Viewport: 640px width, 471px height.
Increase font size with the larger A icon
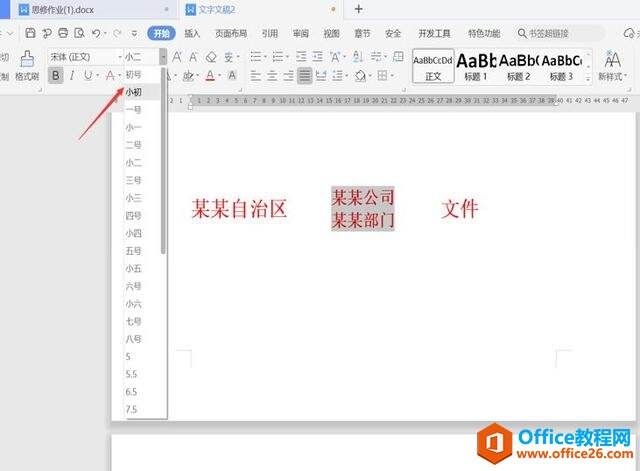177,57
